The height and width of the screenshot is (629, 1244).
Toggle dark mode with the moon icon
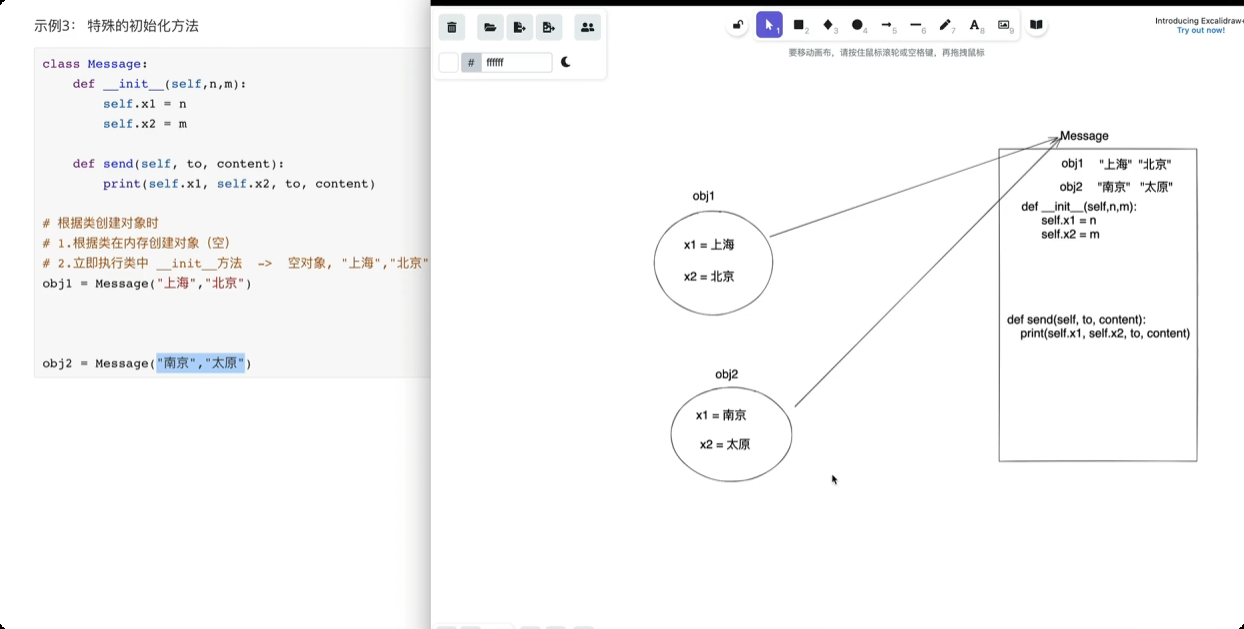(566, 62)
